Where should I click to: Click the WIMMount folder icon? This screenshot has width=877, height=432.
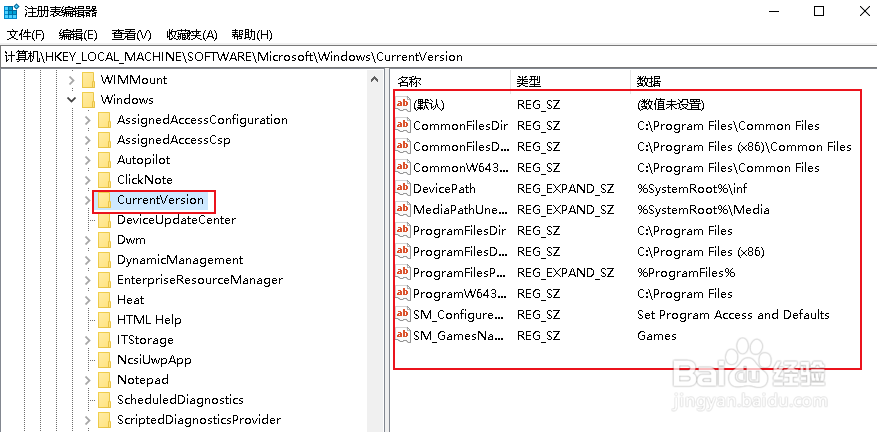click(88, 80)
